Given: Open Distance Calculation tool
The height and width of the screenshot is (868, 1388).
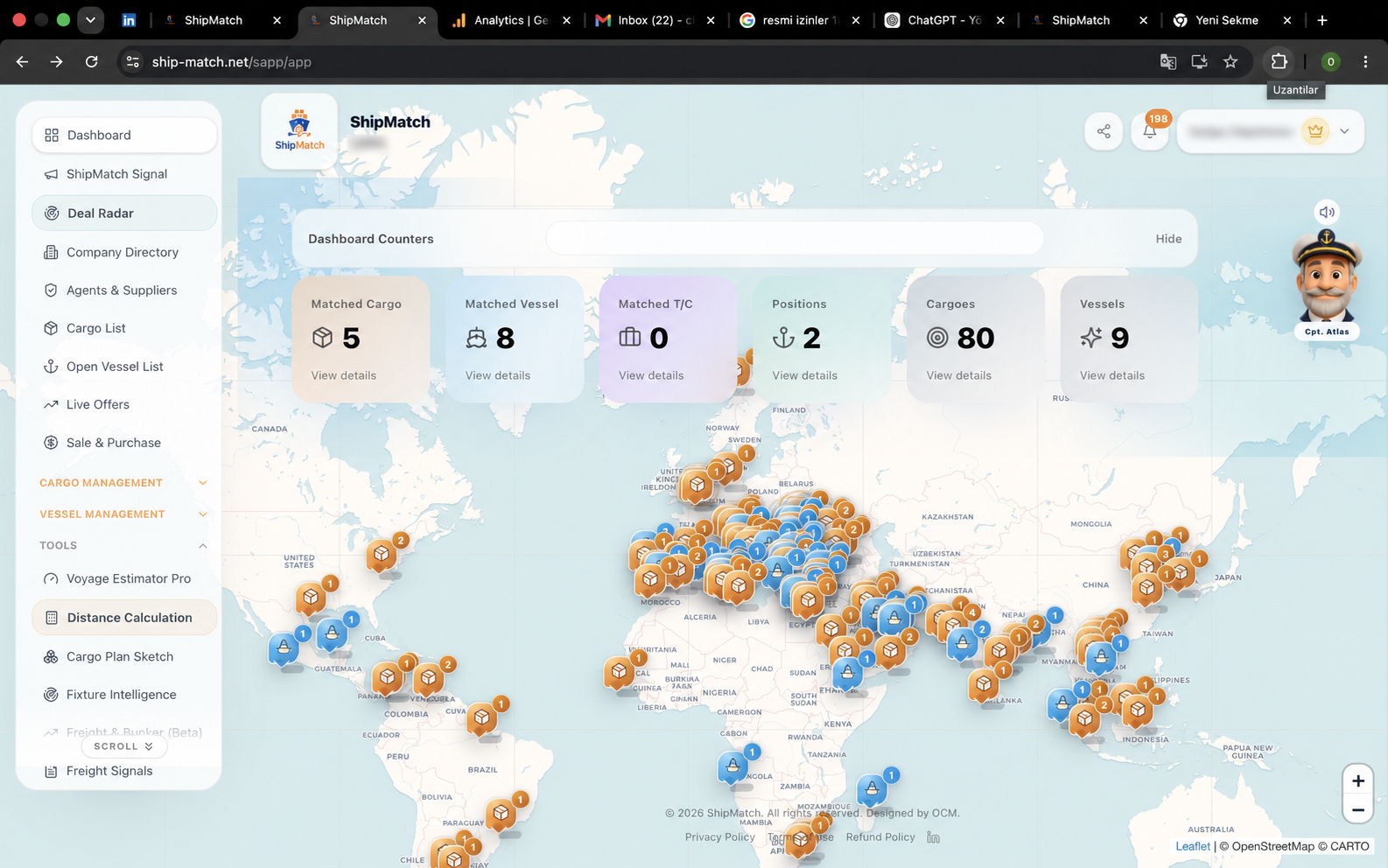Looking at the screenshot, I should coord(124,618).
